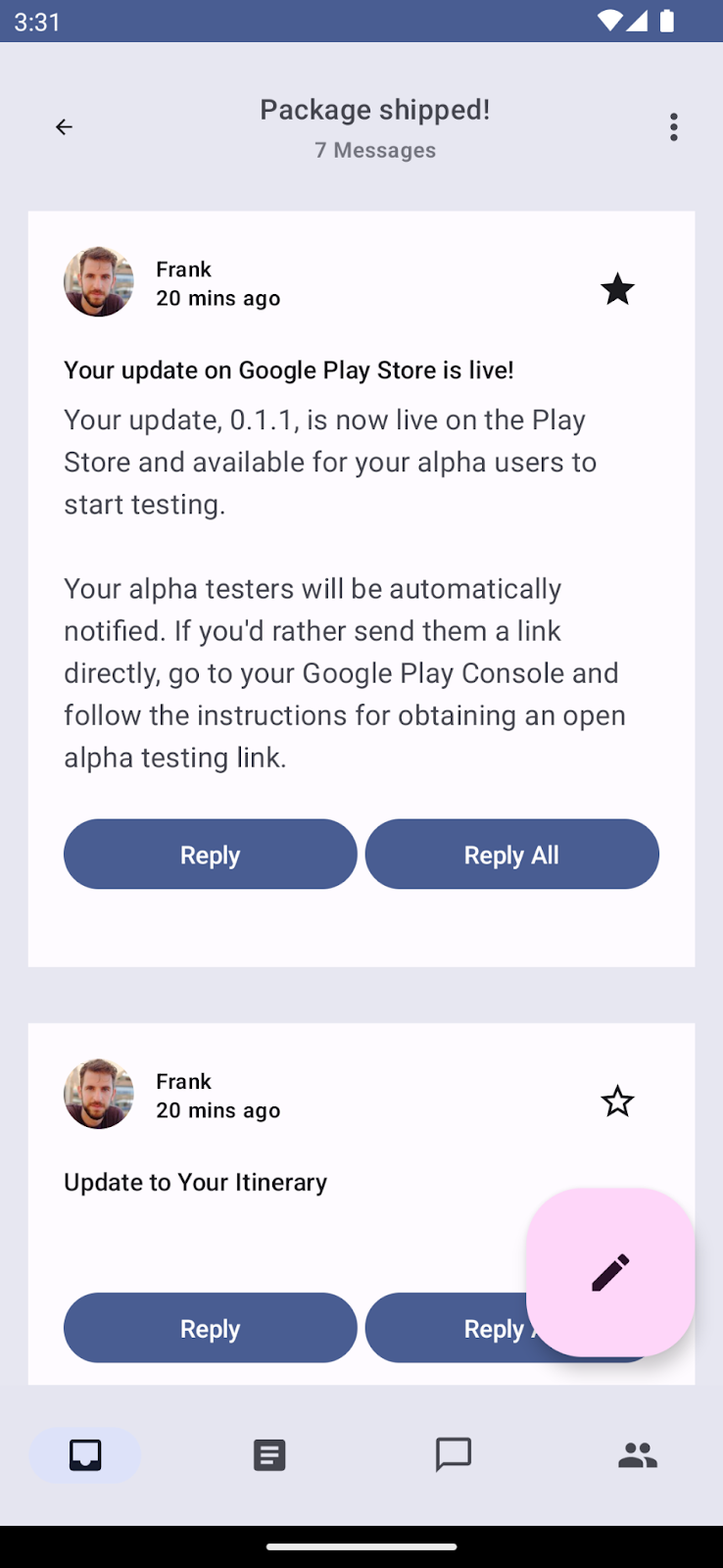This screenshot has height=1568, width=723.
Task: Go to the Groups people tab
Action: (638, 1455)
